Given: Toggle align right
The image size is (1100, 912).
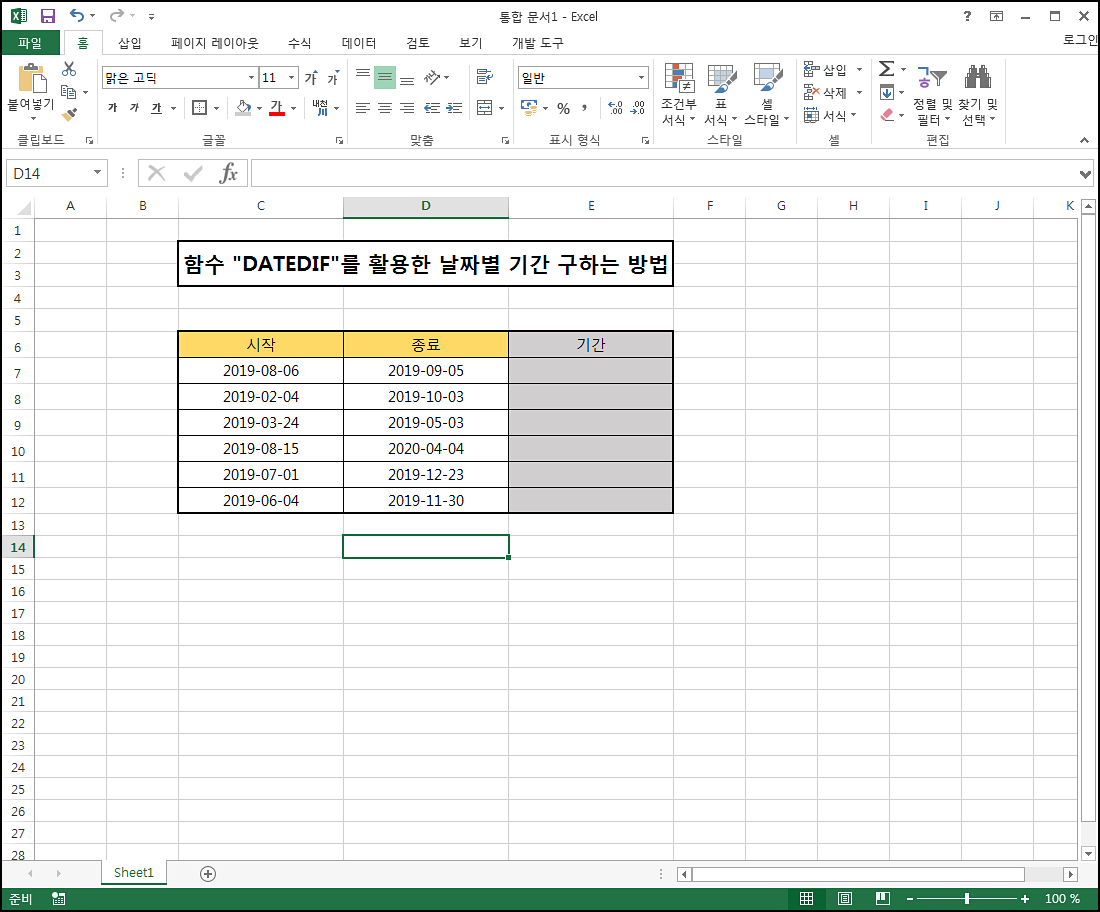Looking at the screenshot, I should (x=407, y=108).
